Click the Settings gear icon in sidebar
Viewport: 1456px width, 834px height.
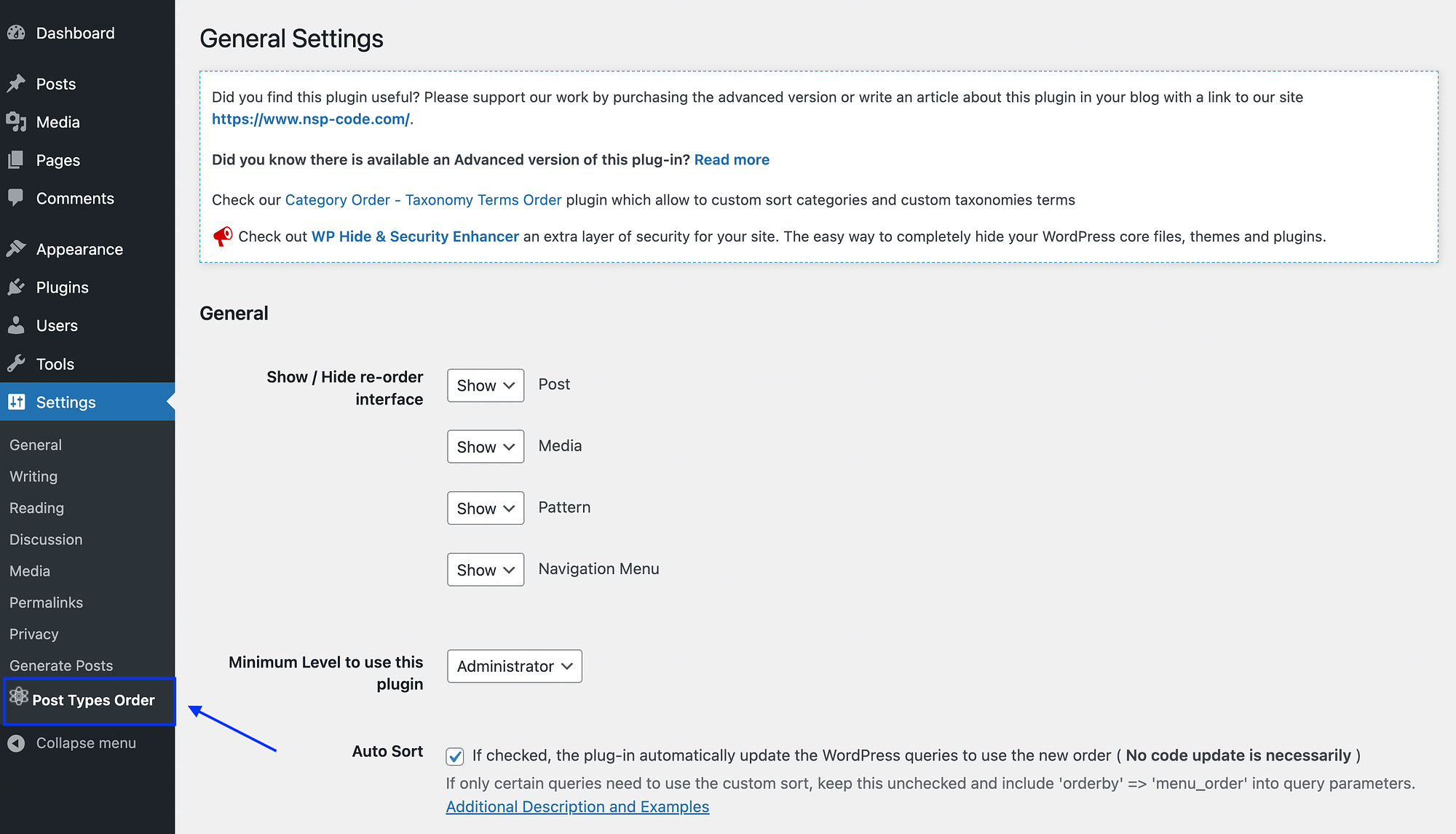click(17, 401)
